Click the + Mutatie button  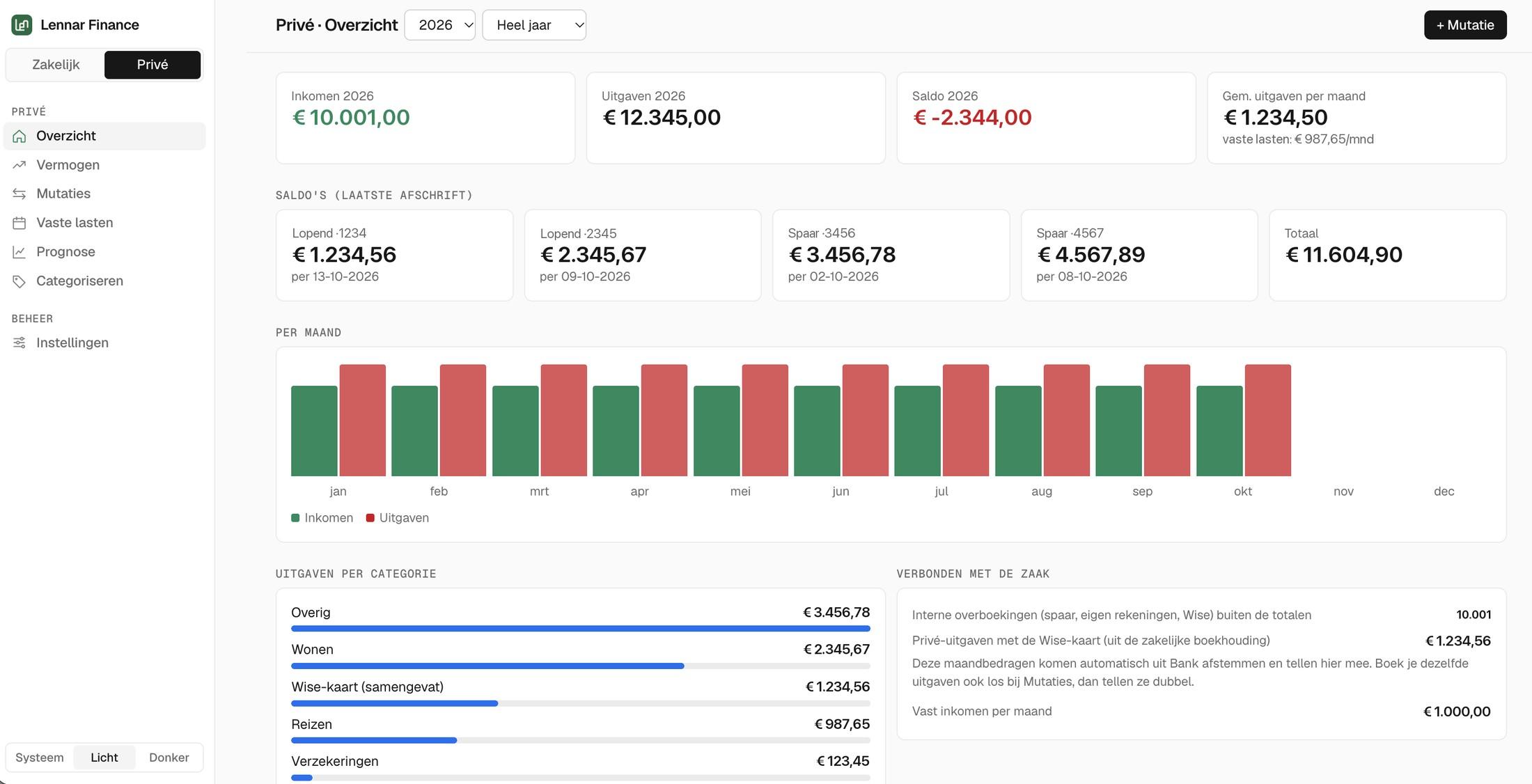1465,25
